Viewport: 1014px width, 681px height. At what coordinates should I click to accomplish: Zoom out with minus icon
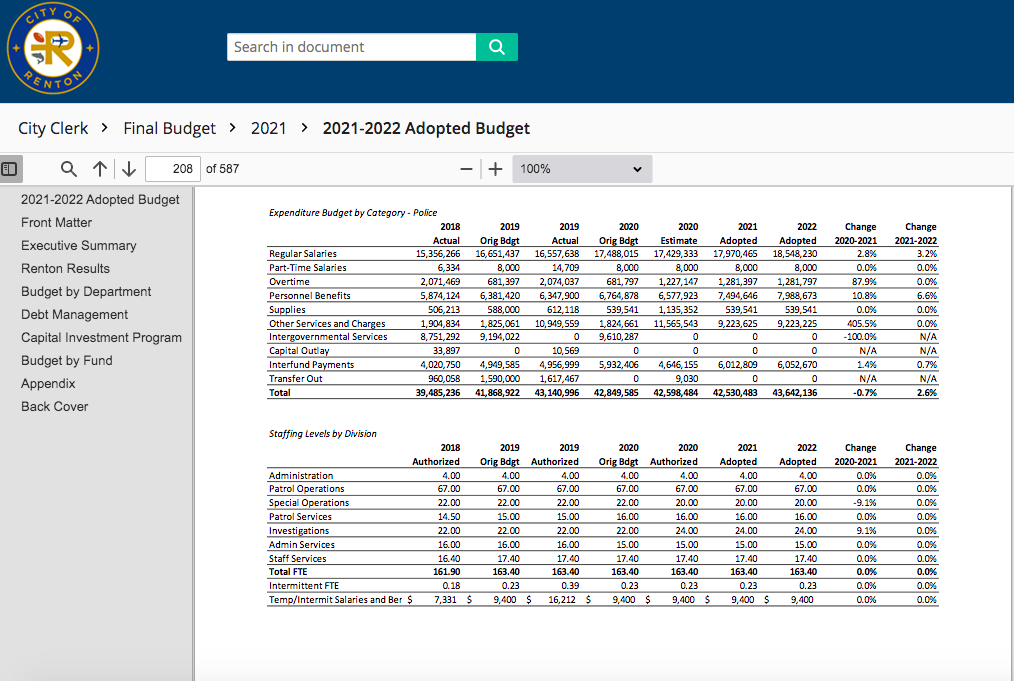466,169
